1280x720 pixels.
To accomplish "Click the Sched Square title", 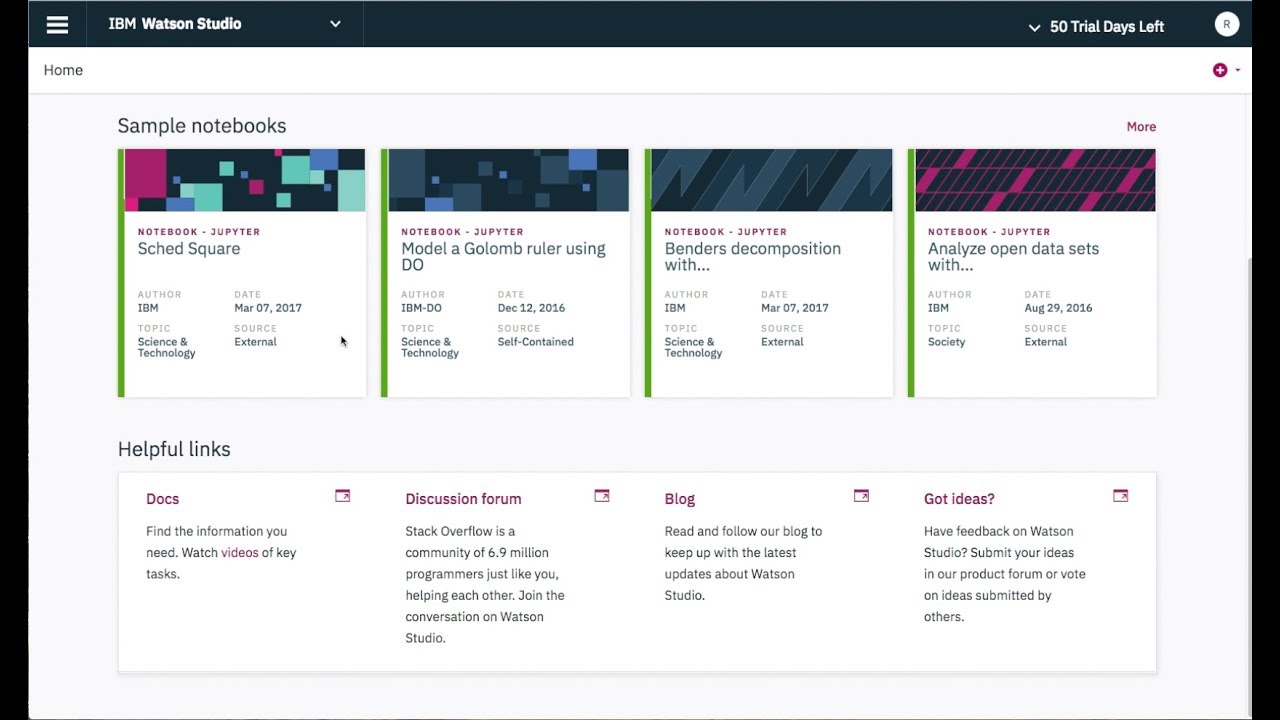I will 189,249.
